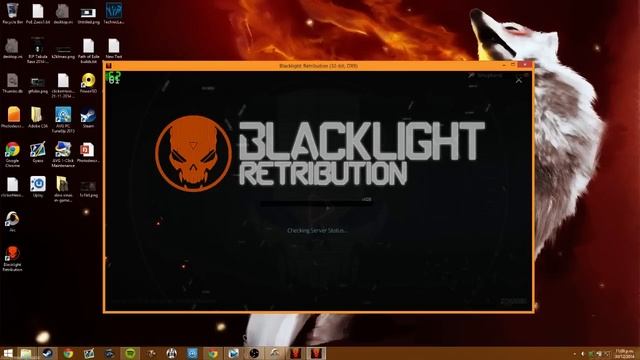Open the Path of Exile builds text file
The height and width of the screenshot is (360, 640).
coord(88,51)
